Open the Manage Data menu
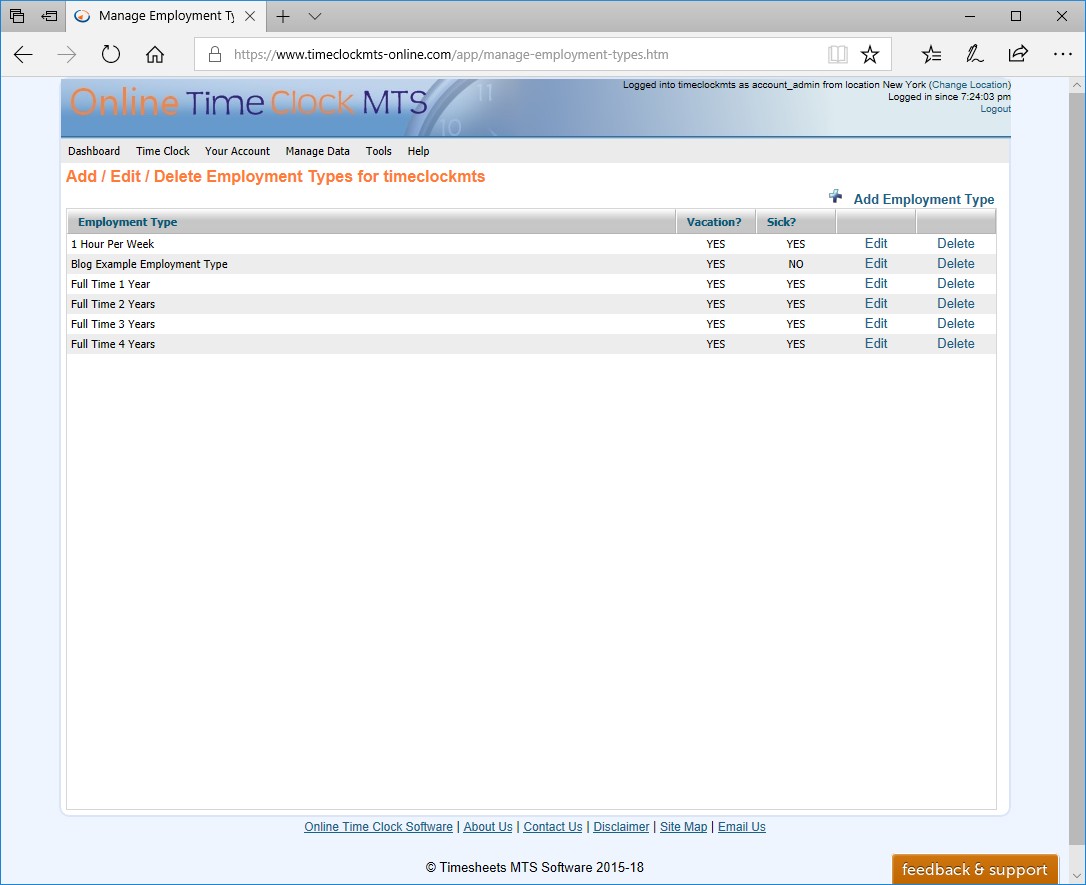The height and width of the screenshot is (885, 1086). [317, 151]
